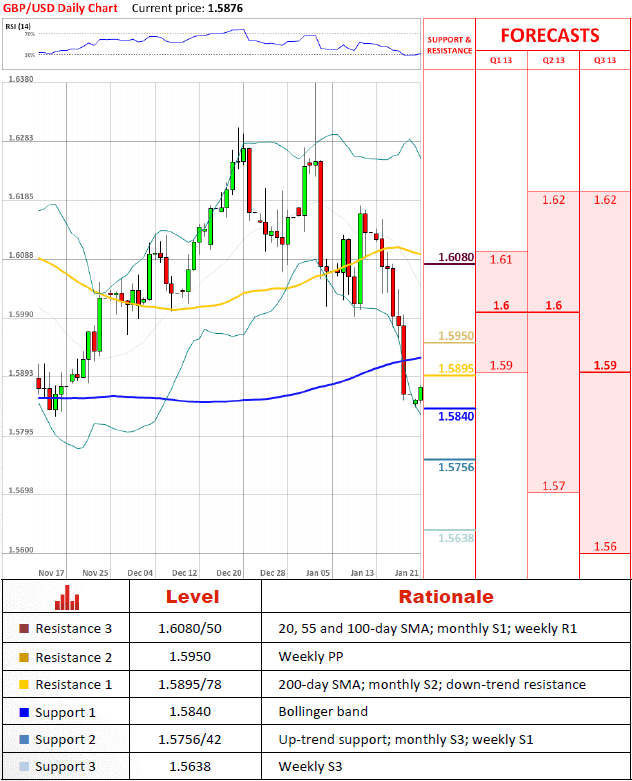The image size is (632, 781).
Task: Click the current price 1.5876 value
Action: click(225, 8)
